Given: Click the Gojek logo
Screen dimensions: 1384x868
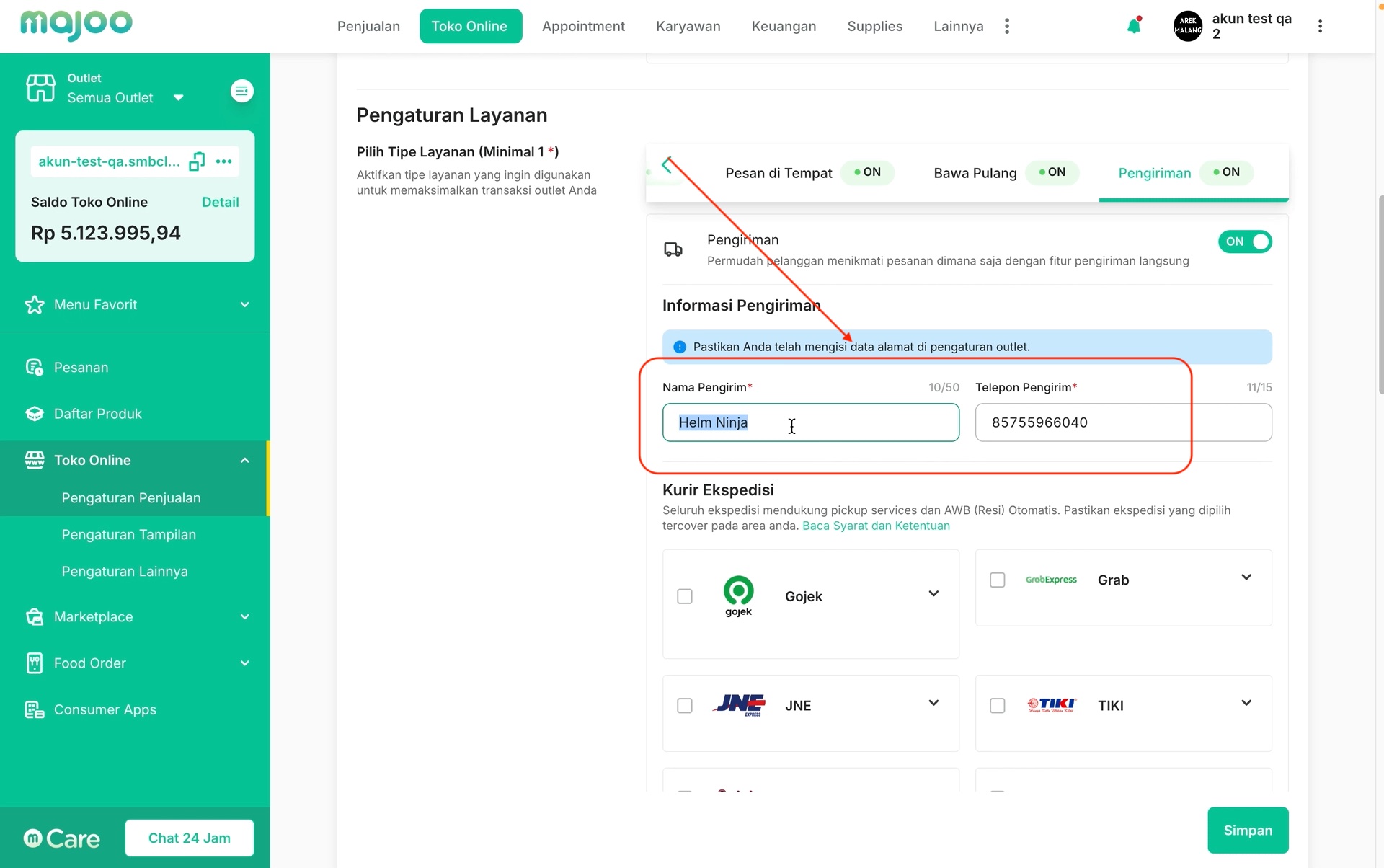Looking at the screenshot, I should pos(738,596).
